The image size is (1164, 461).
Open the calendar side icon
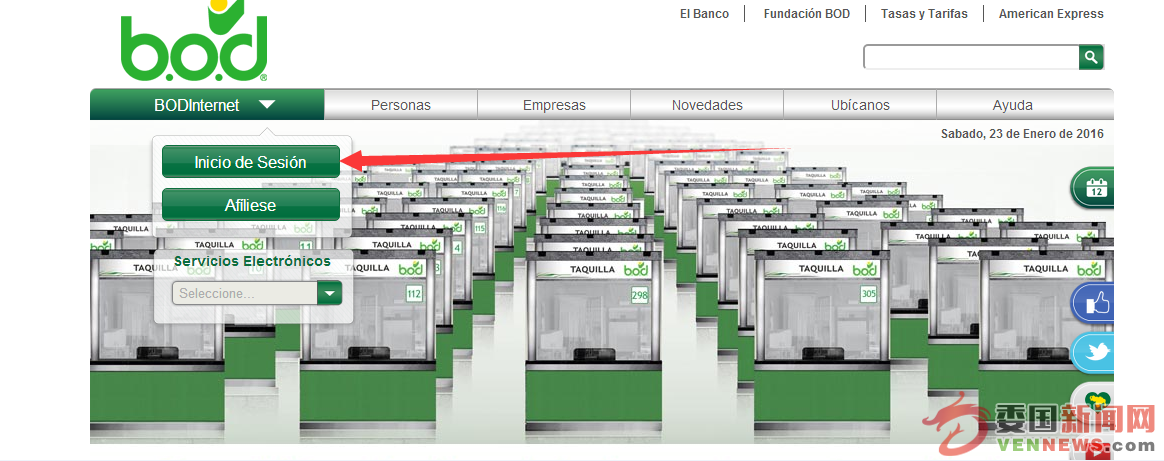tap(1094, 188)
